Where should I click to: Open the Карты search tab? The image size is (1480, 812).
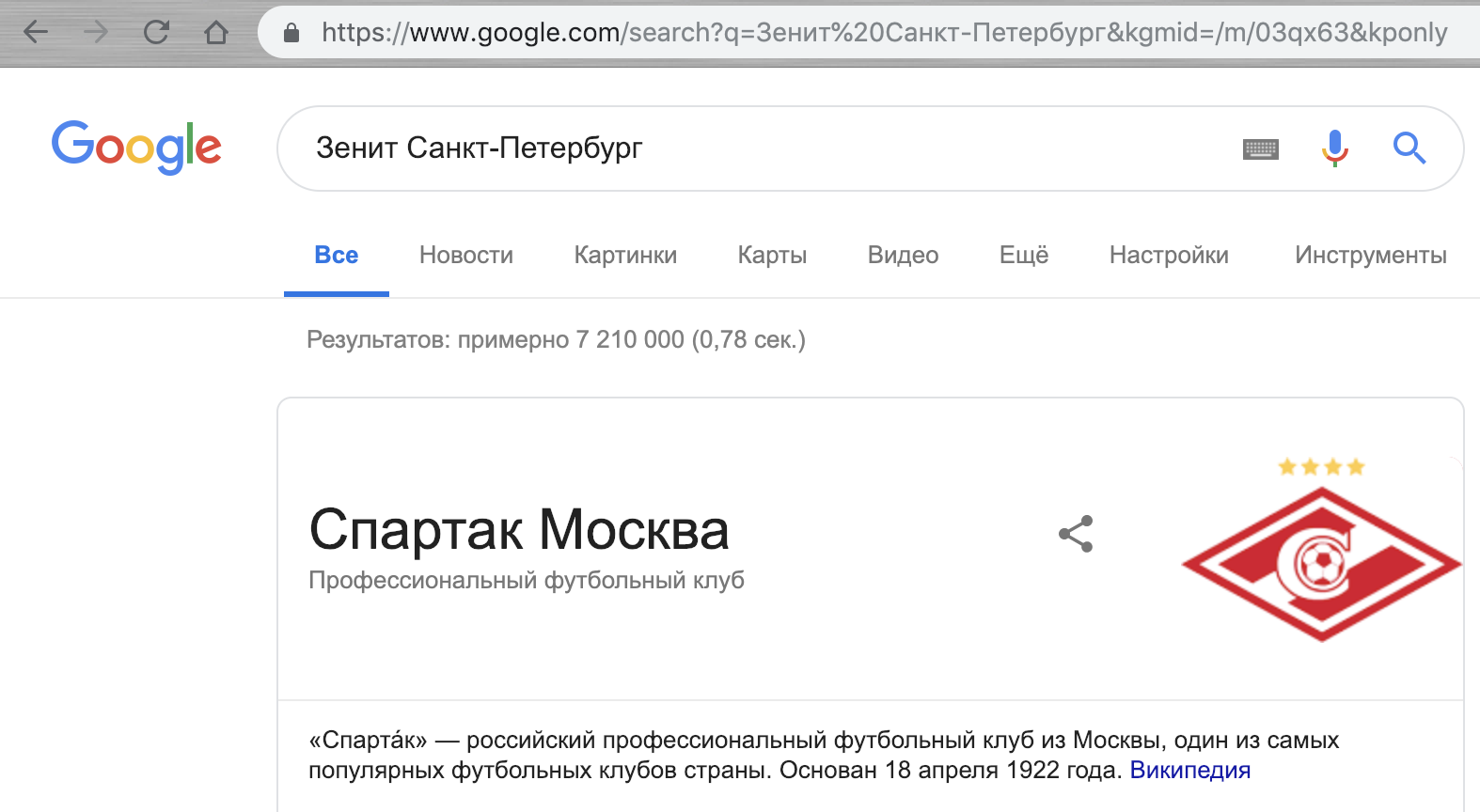(771, 255)
